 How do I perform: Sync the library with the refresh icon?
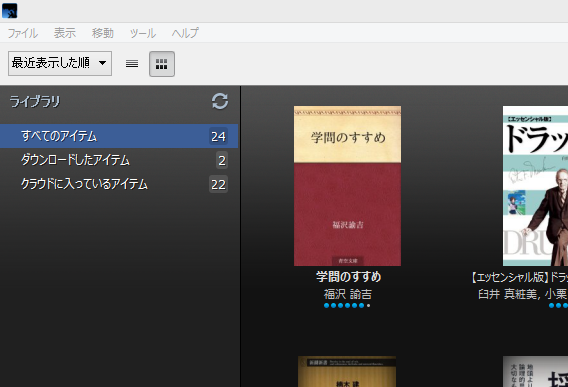pyautogui.click(x=220, y=101)
